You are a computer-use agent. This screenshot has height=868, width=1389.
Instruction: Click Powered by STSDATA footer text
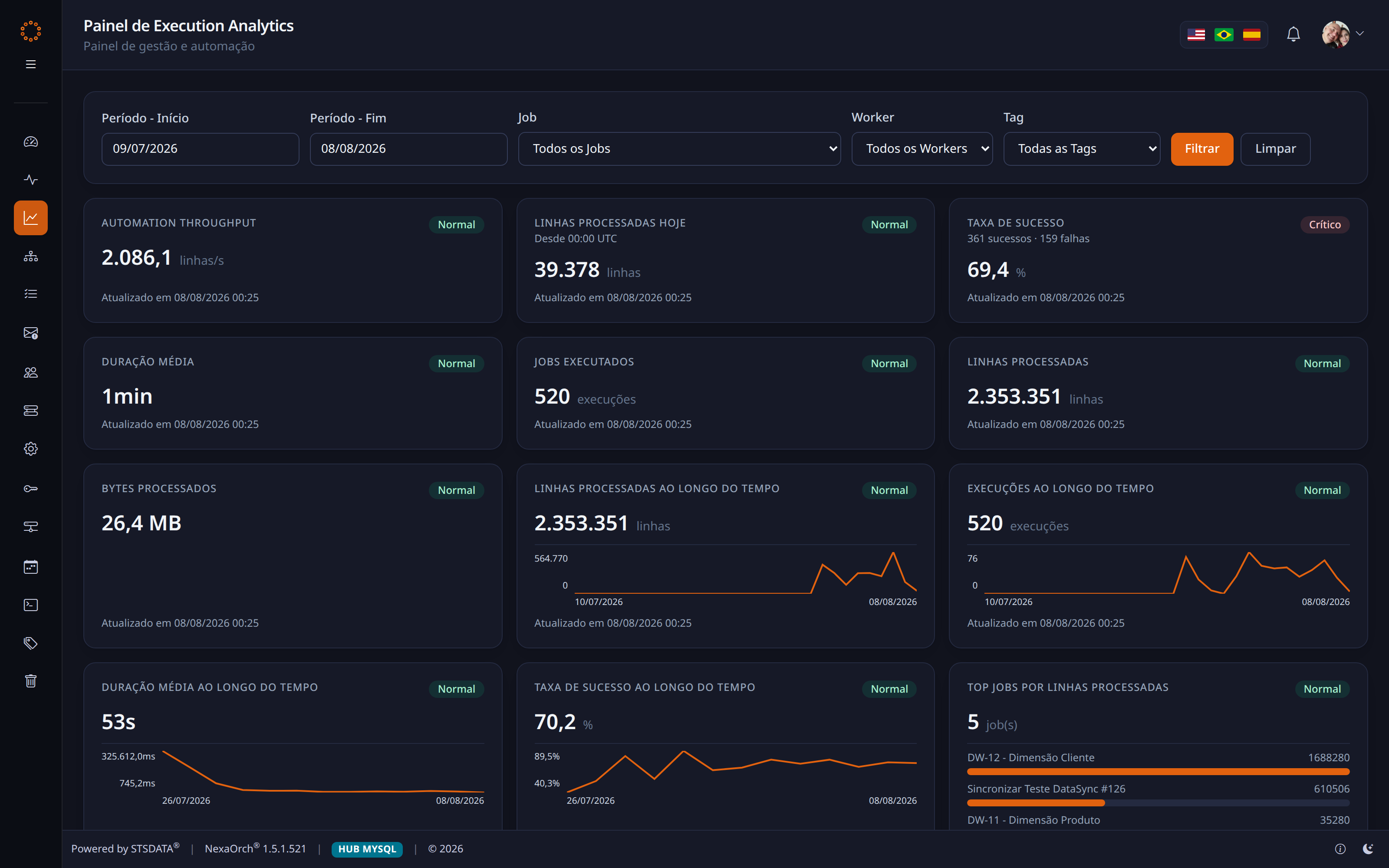(x=125, y=848)
